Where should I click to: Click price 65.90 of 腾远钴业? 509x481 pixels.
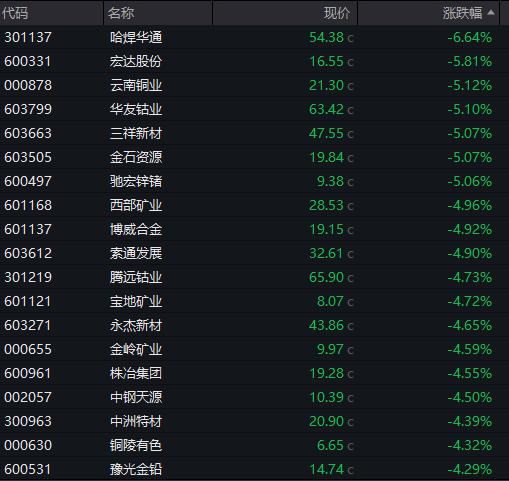pyautogui.click(x=326, y=277)
